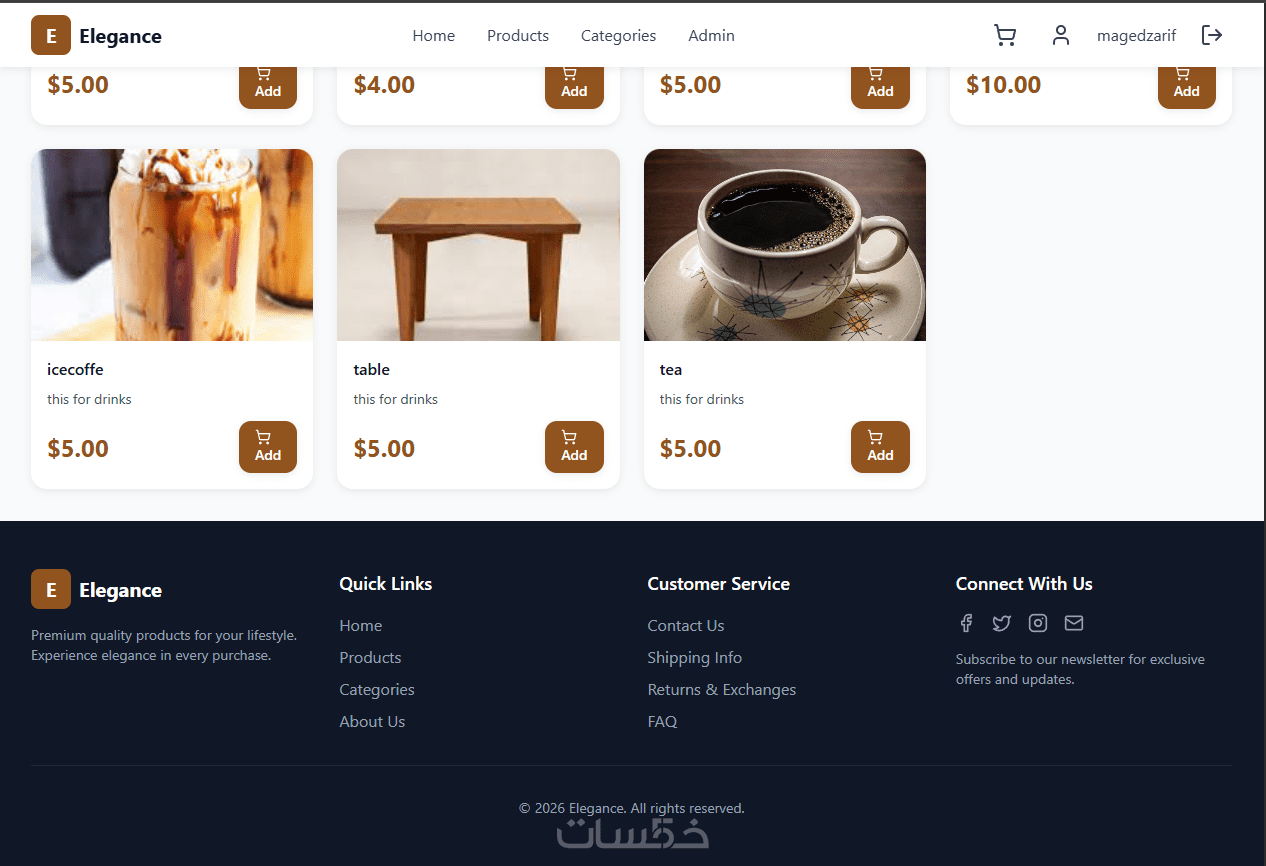Click the email envelope icon in footer
This screenshot has width=1266, height=866.
pyautogui.click(x=1074, y=623)
